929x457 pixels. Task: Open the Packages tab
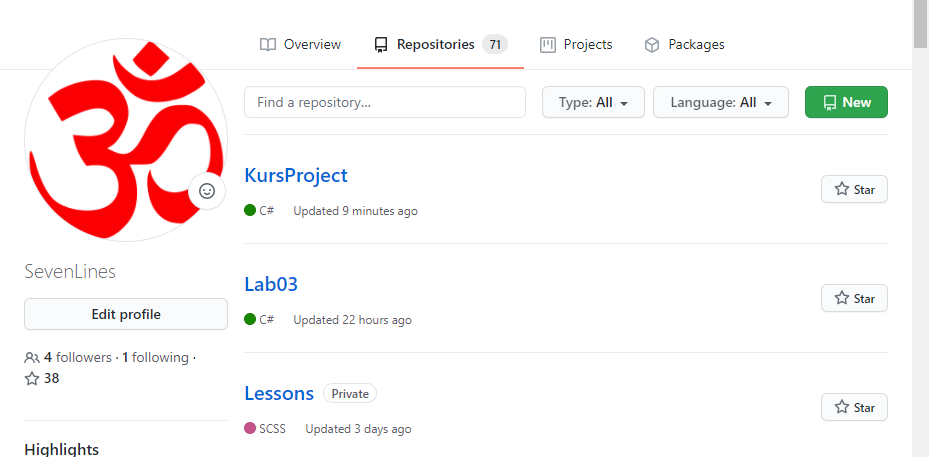click(x=684, y=44)
